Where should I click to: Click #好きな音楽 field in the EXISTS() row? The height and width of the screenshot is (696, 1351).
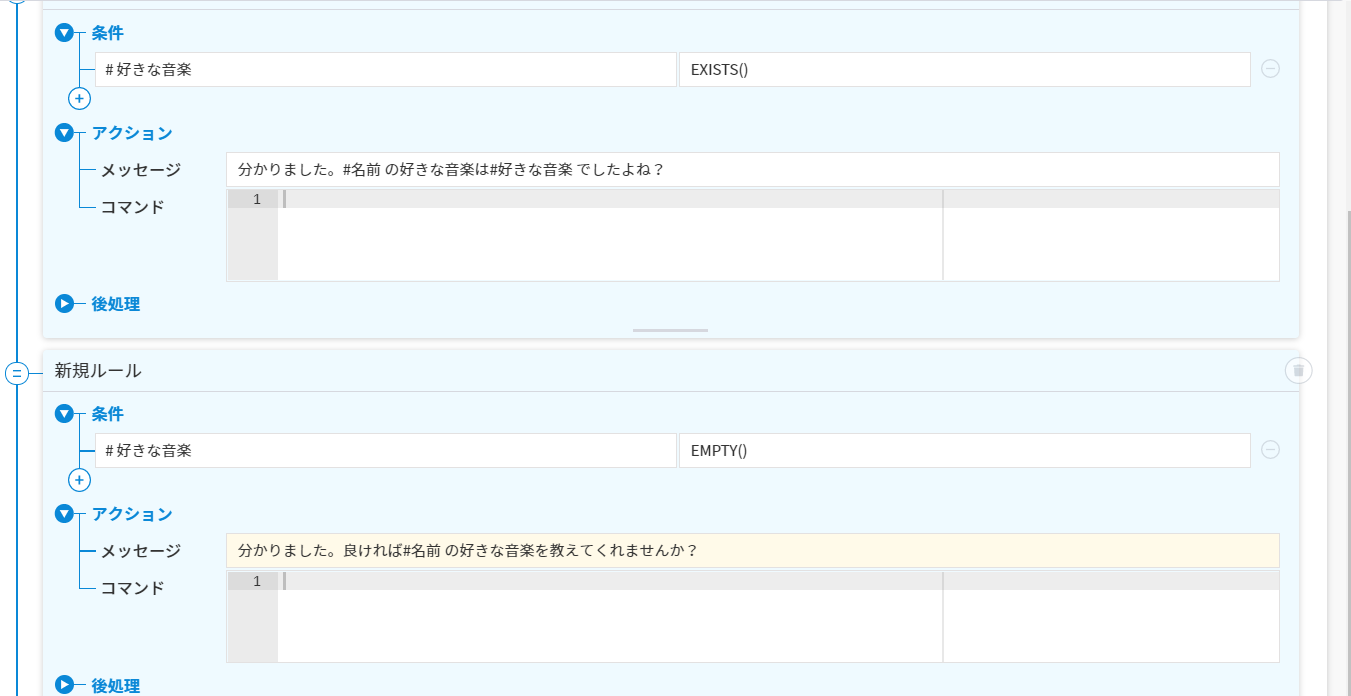(x=386, y=70)
